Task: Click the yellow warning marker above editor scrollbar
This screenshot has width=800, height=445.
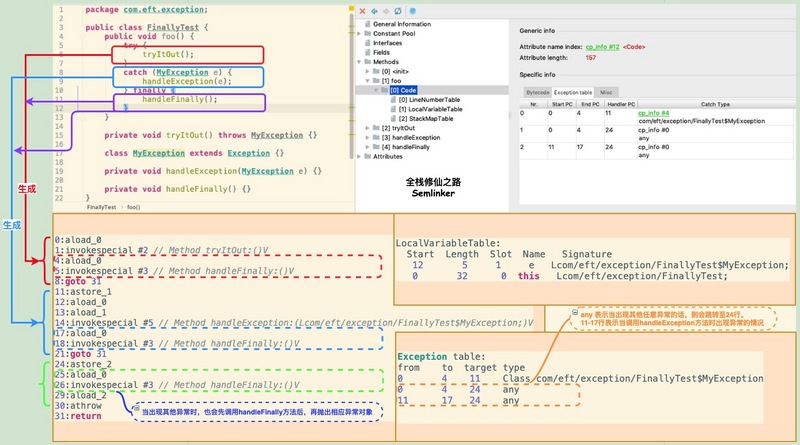Action: [x=351, y=8]
